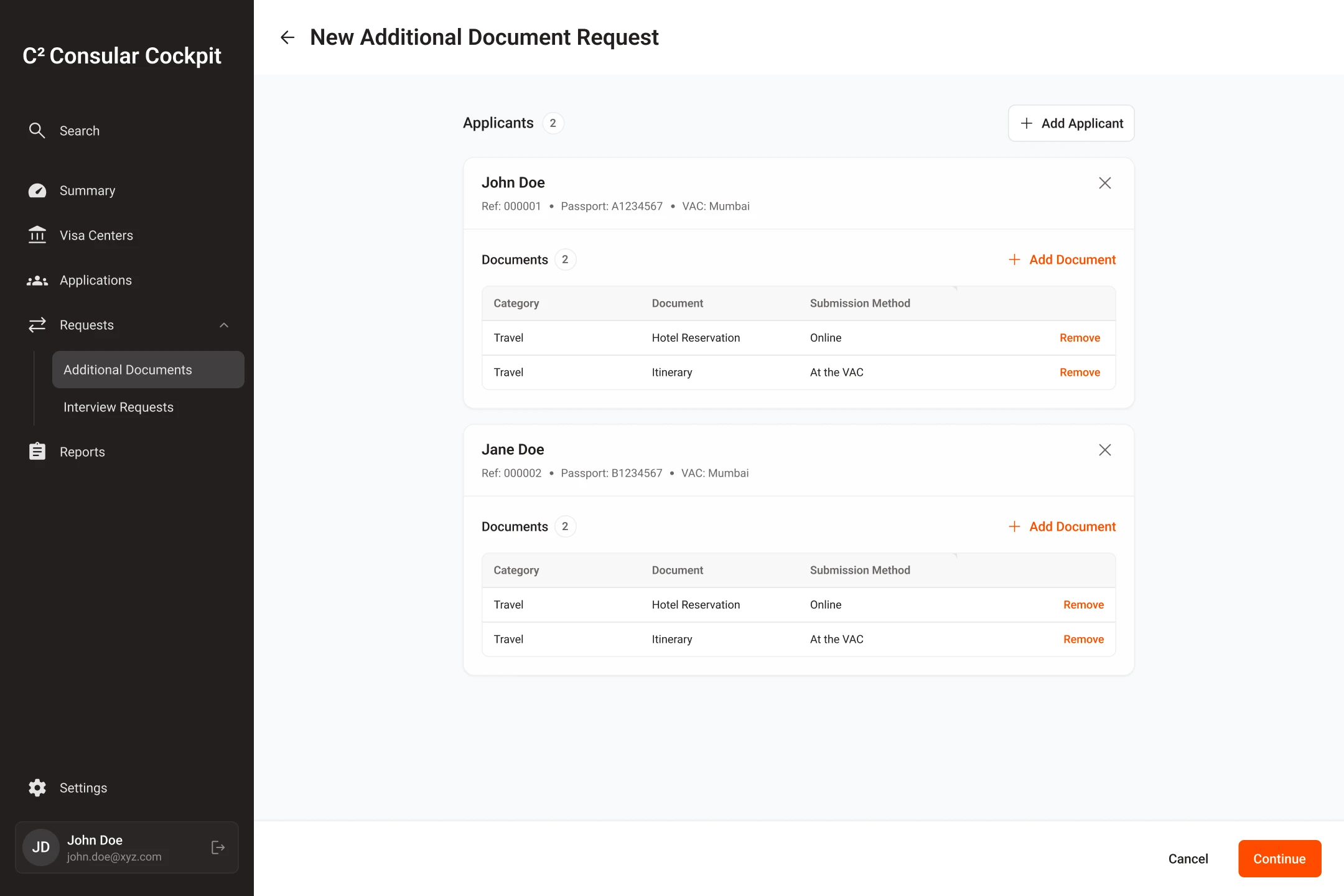The image size is (1344, 896).
Task: Click the Applications people icon
Action: coord(37,281)
